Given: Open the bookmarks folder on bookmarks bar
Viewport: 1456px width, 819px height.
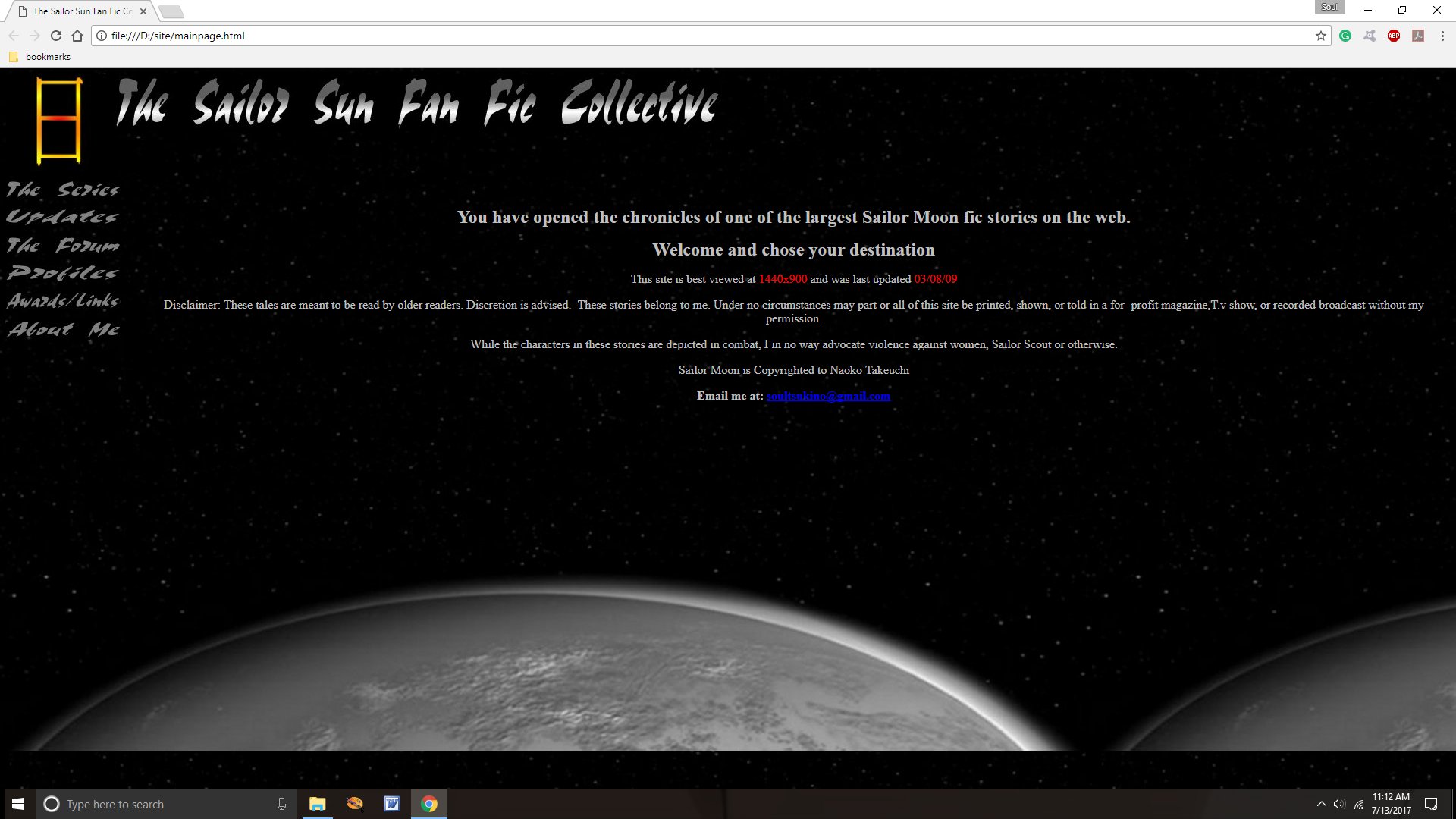Looking at the screenshot, I should (39, 57).
